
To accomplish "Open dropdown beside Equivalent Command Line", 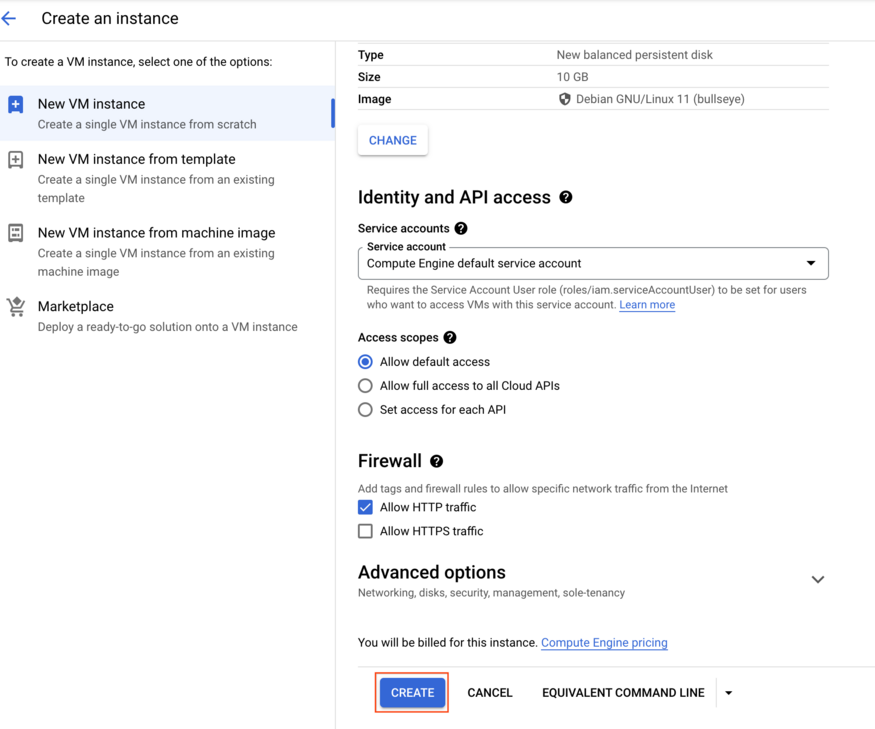I will [728, 692].
